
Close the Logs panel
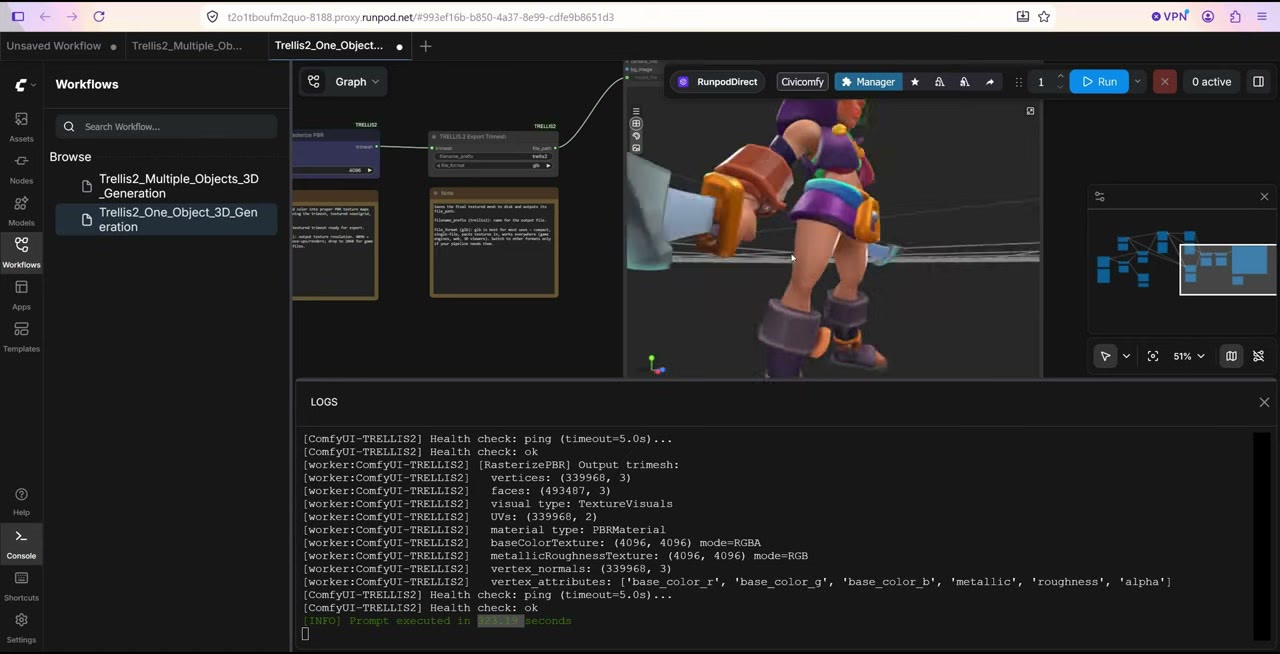pyautogui.click(x=1264, y=402)
